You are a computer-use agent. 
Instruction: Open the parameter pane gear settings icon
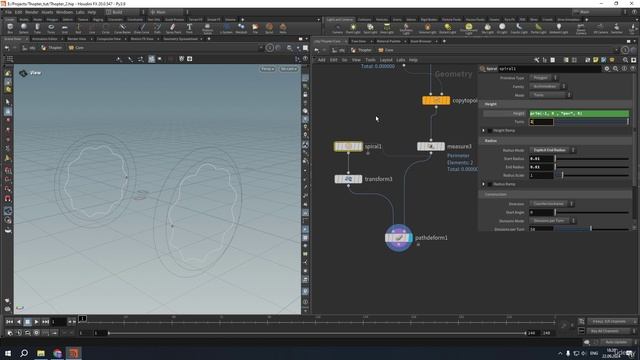(607, 69)
